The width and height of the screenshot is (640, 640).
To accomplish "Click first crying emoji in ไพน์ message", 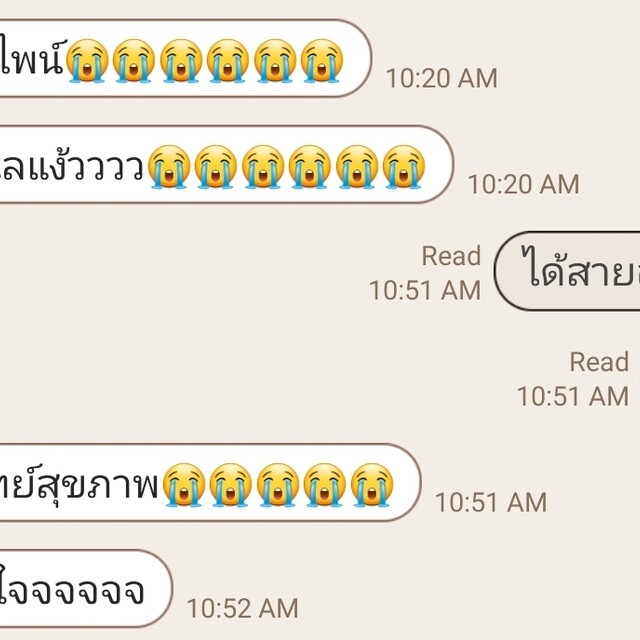I will [87, 61].
